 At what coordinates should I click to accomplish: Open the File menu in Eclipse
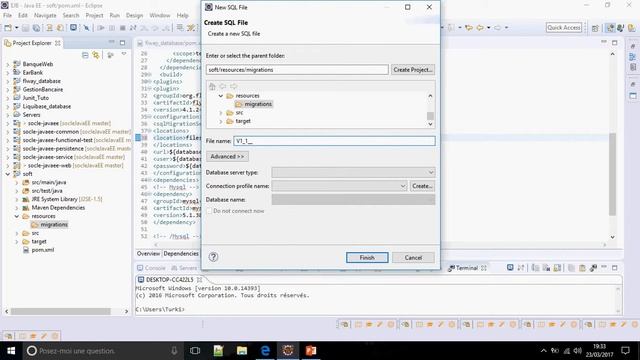click(x=7, y=15)
